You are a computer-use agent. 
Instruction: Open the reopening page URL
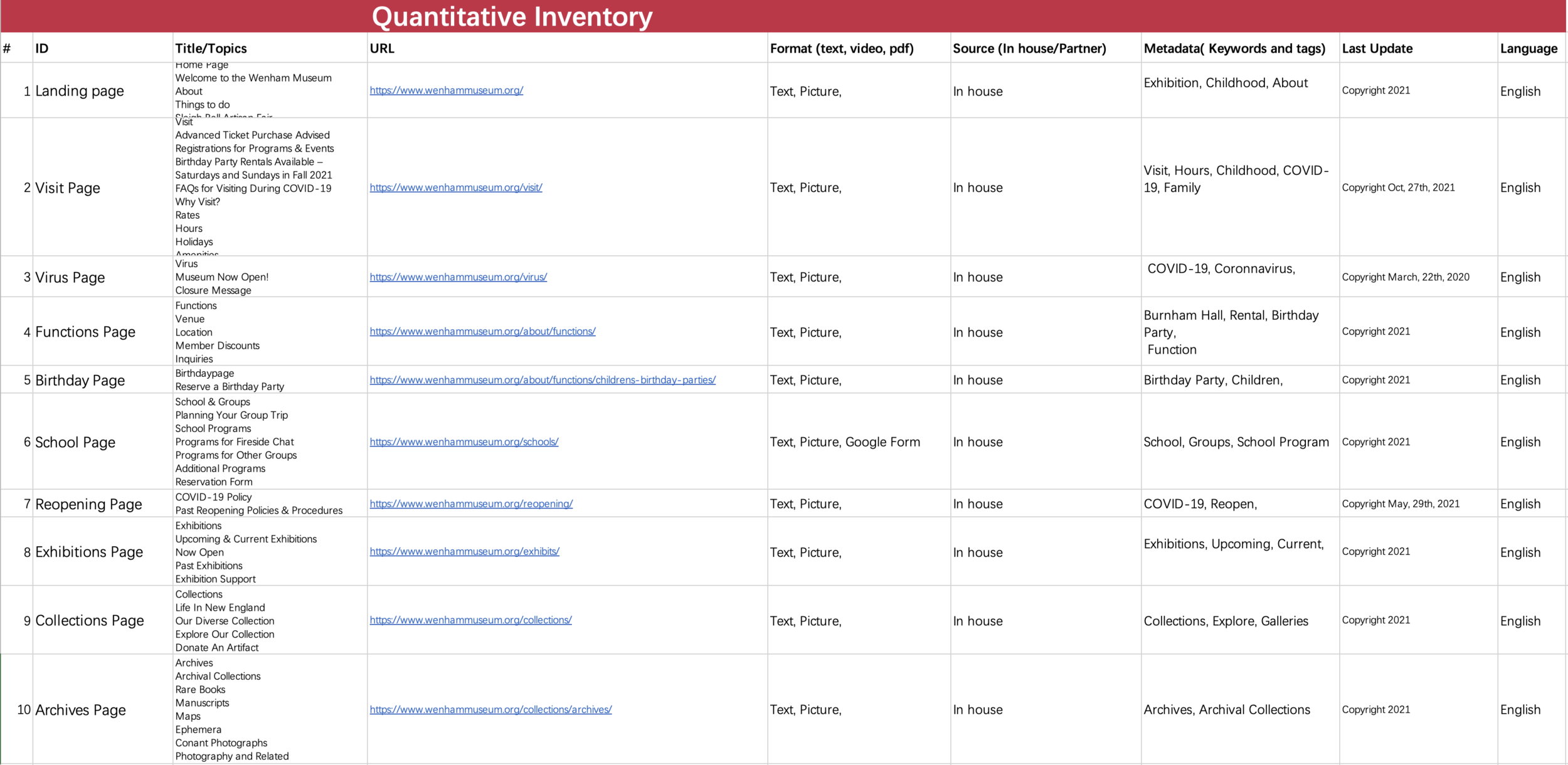(x=471, y=504)
